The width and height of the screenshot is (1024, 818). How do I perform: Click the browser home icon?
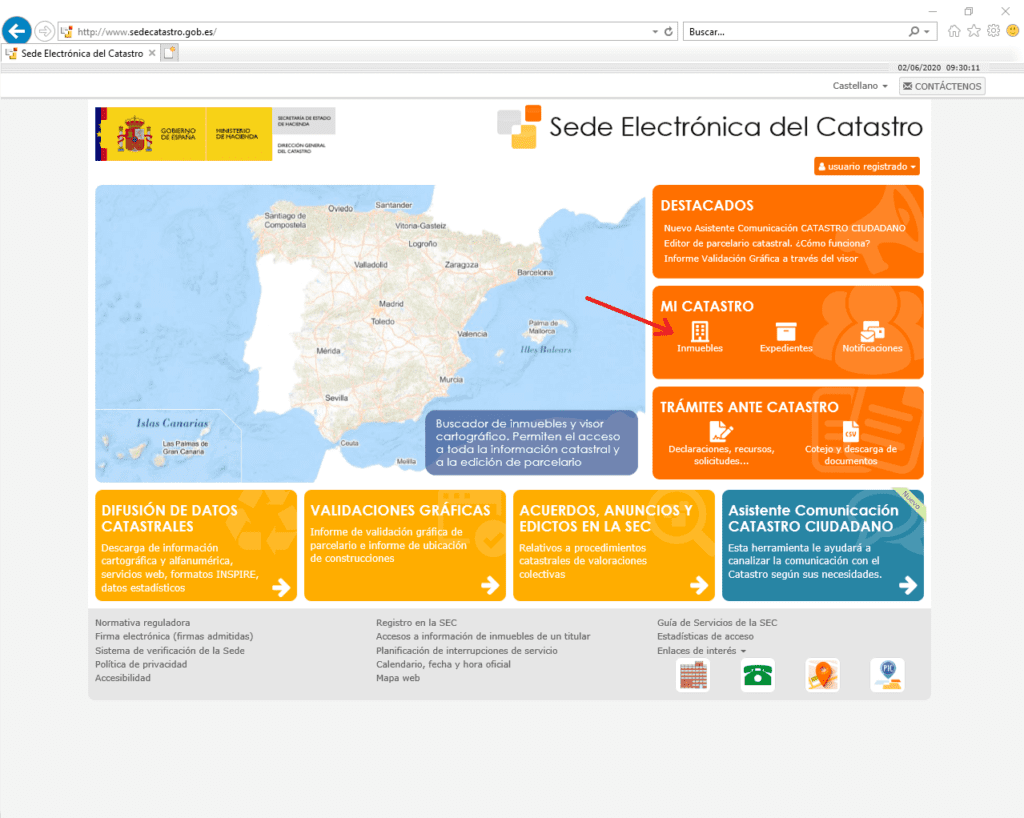point(954,31)
